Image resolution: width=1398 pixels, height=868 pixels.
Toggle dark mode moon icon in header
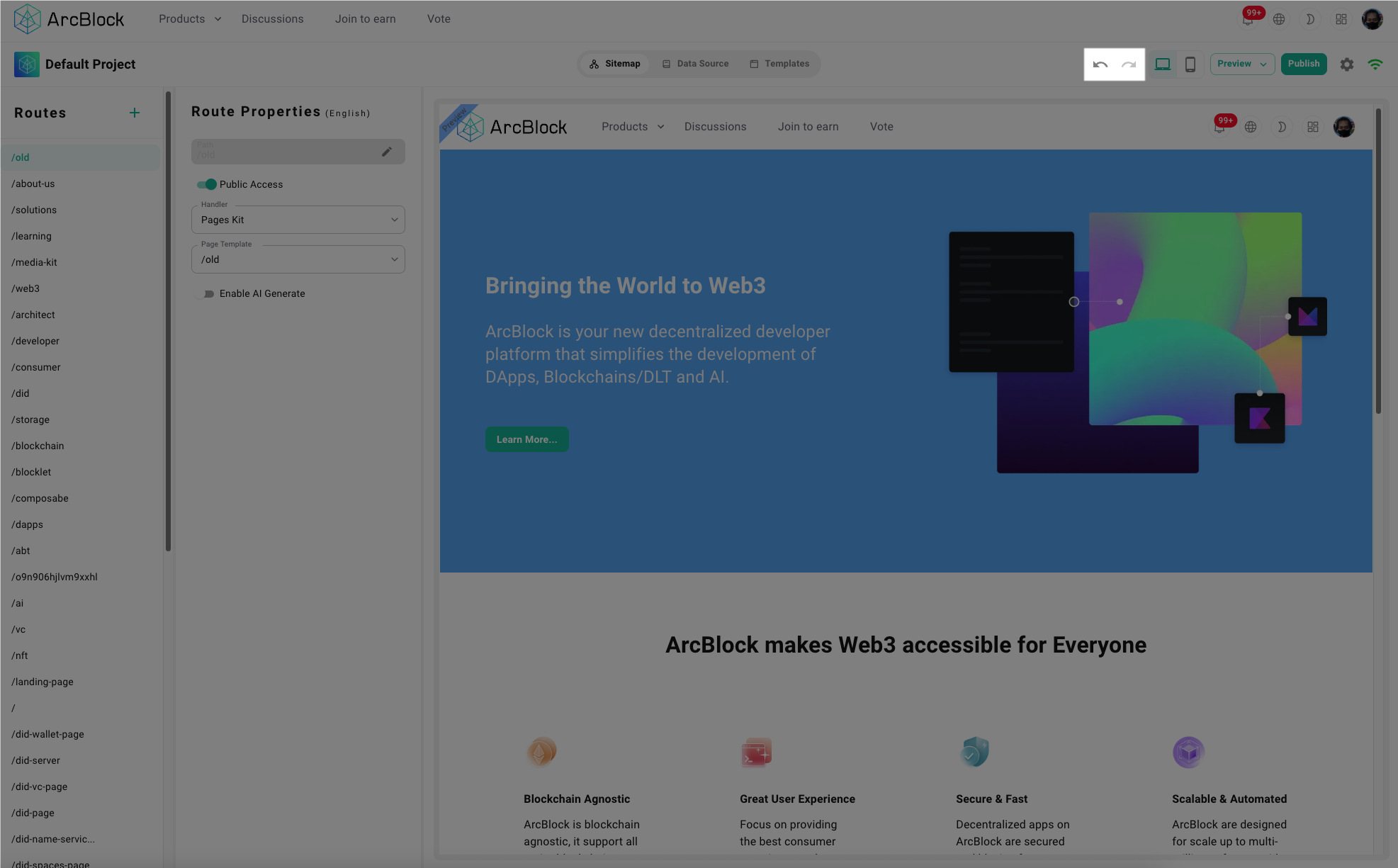click(1310, 19)
